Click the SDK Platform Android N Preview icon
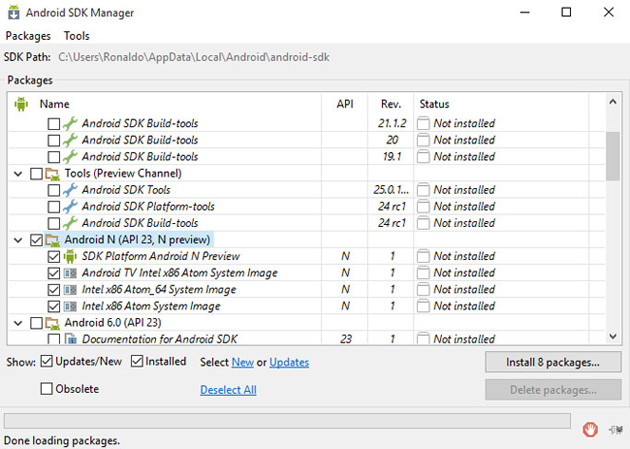 (x=70, y=256)
